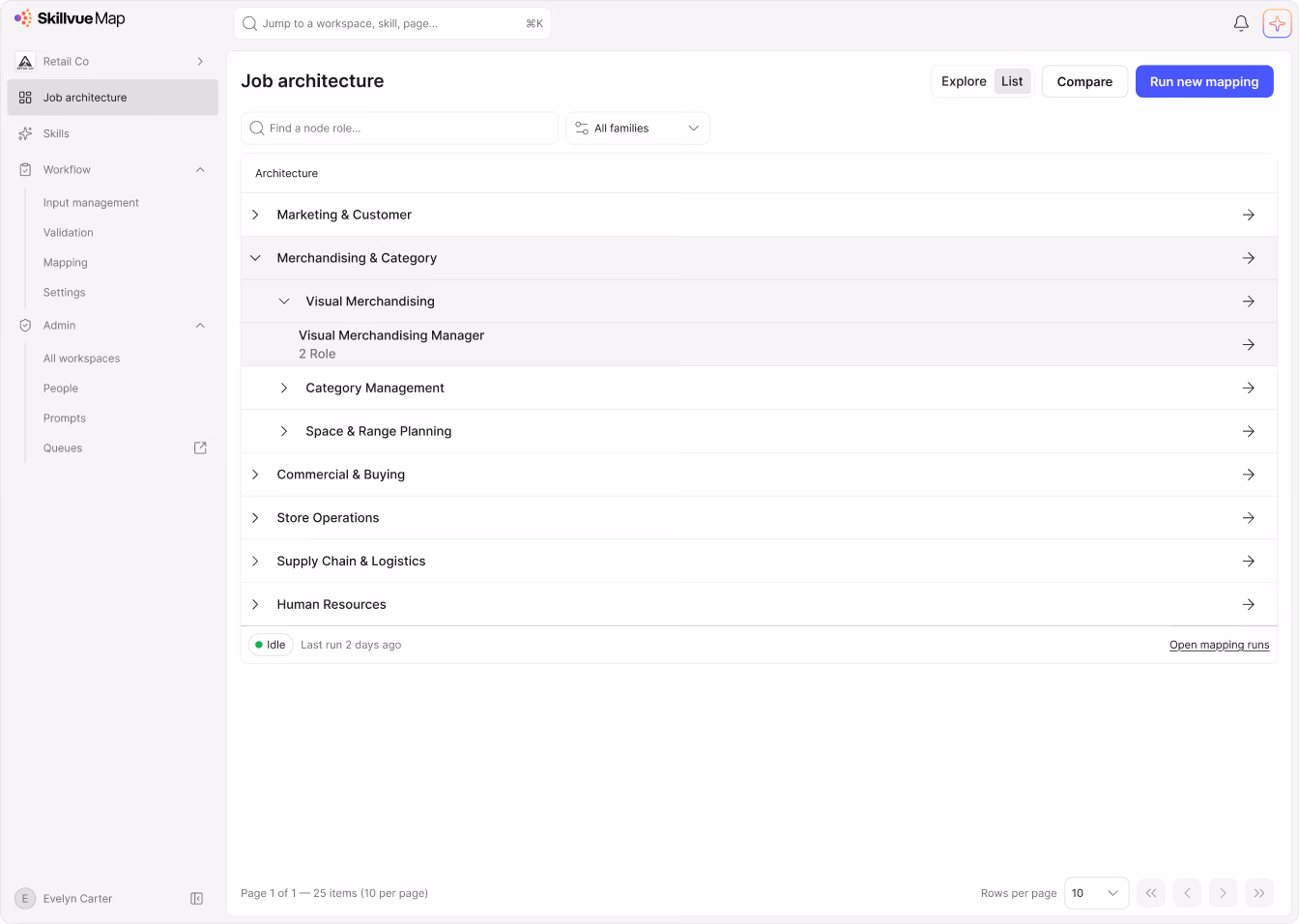Open Skills page in sidebar
The height and width of the screenshot is (924, 1299).
click(112, 133)
